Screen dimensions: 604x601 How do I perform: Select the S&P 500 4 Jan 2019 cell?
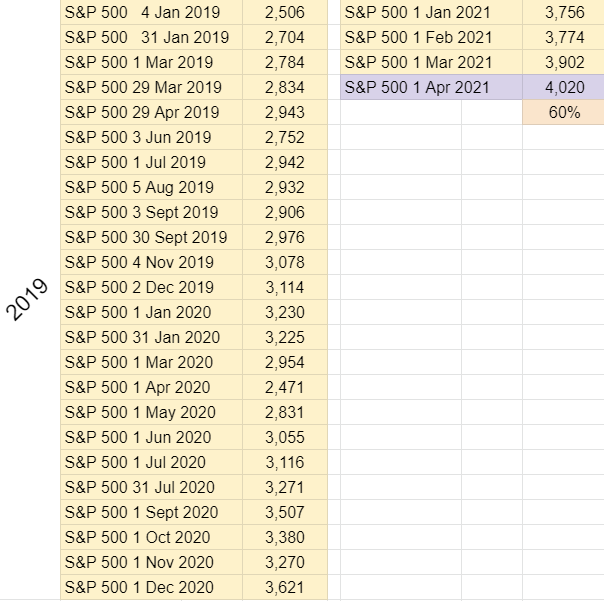tap(151, 12)
